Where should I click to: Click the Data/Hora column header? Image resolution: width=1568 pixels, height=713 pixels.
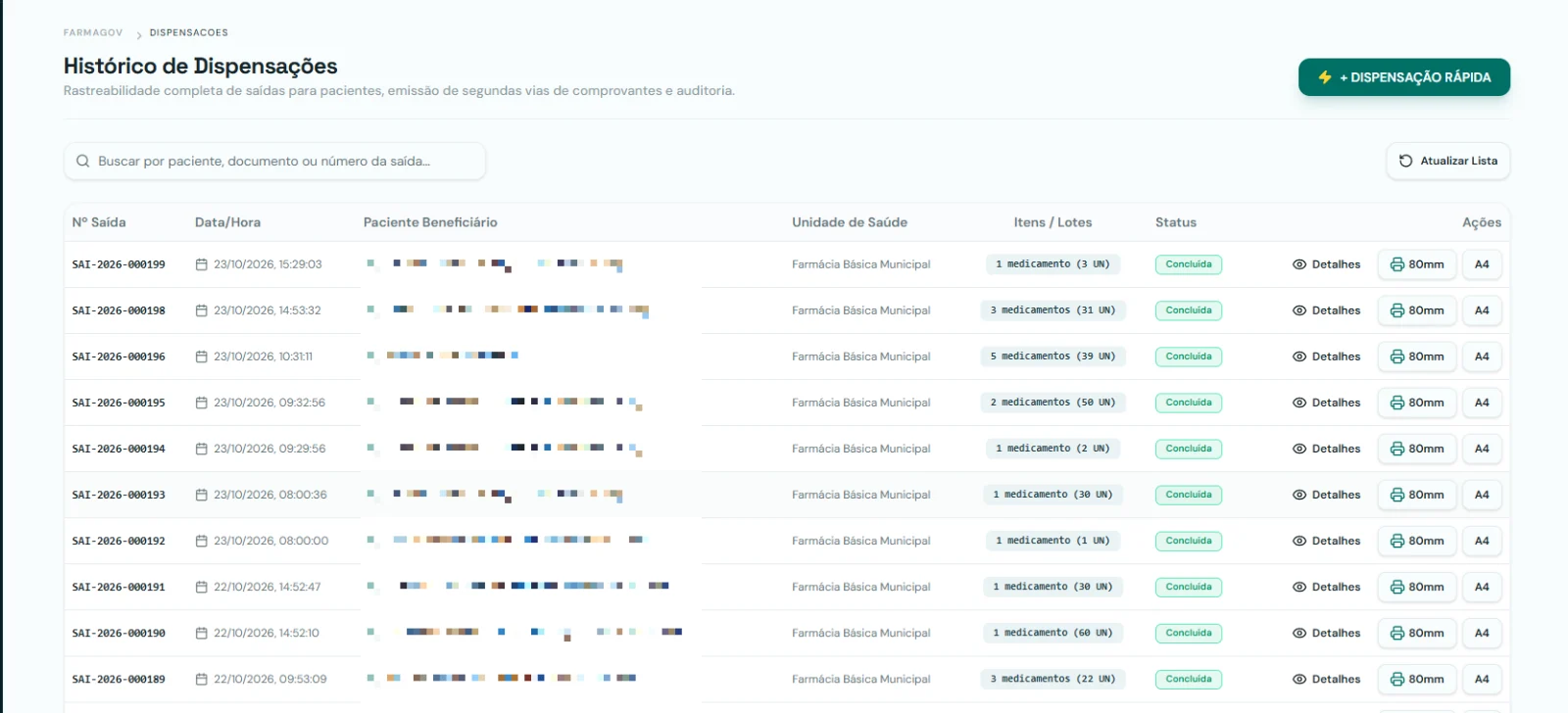(227, 222)
